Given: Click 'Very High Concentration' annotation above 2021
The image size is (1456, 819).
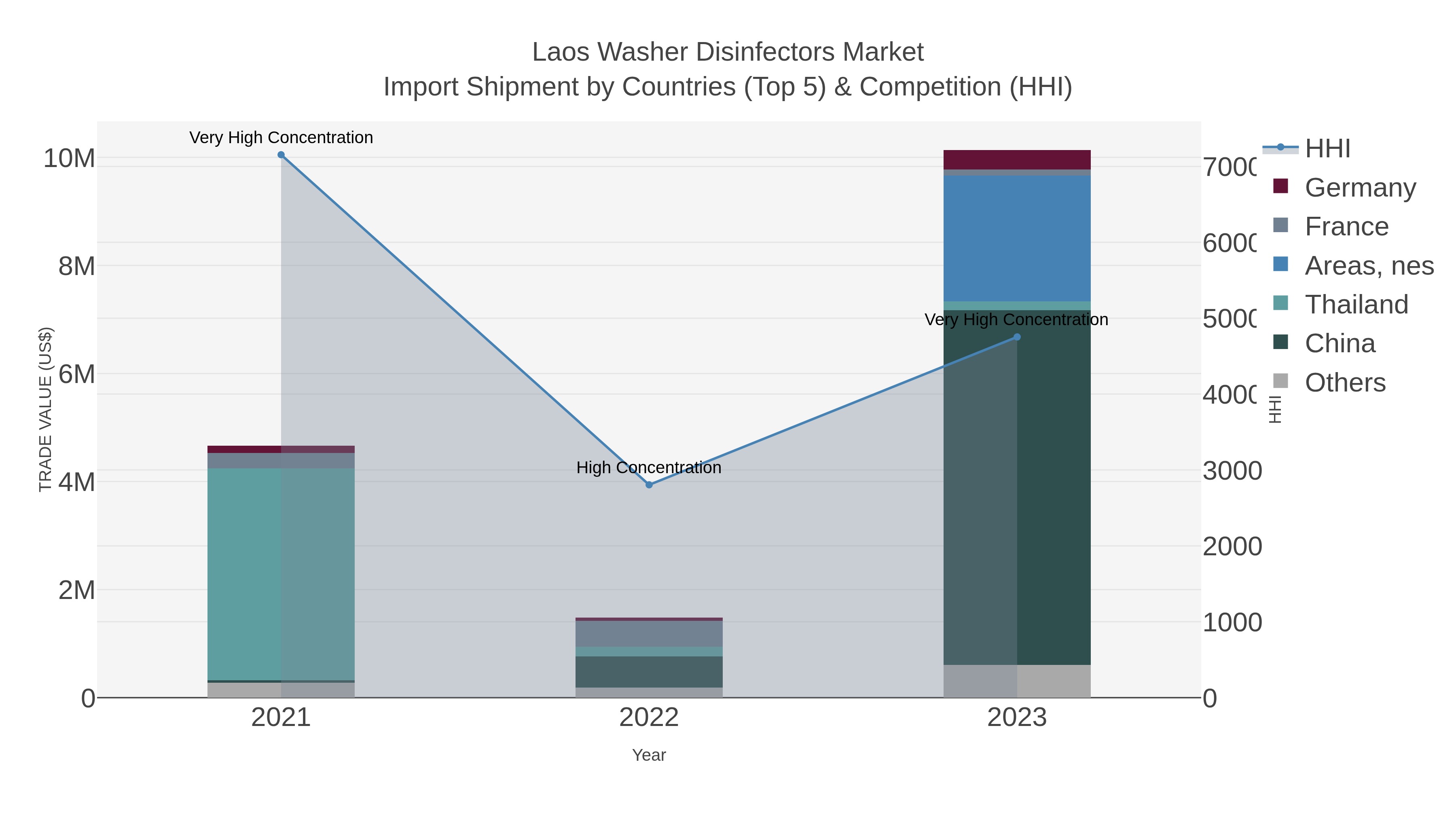Looking at the screenshot, I should tap(281, 138).
